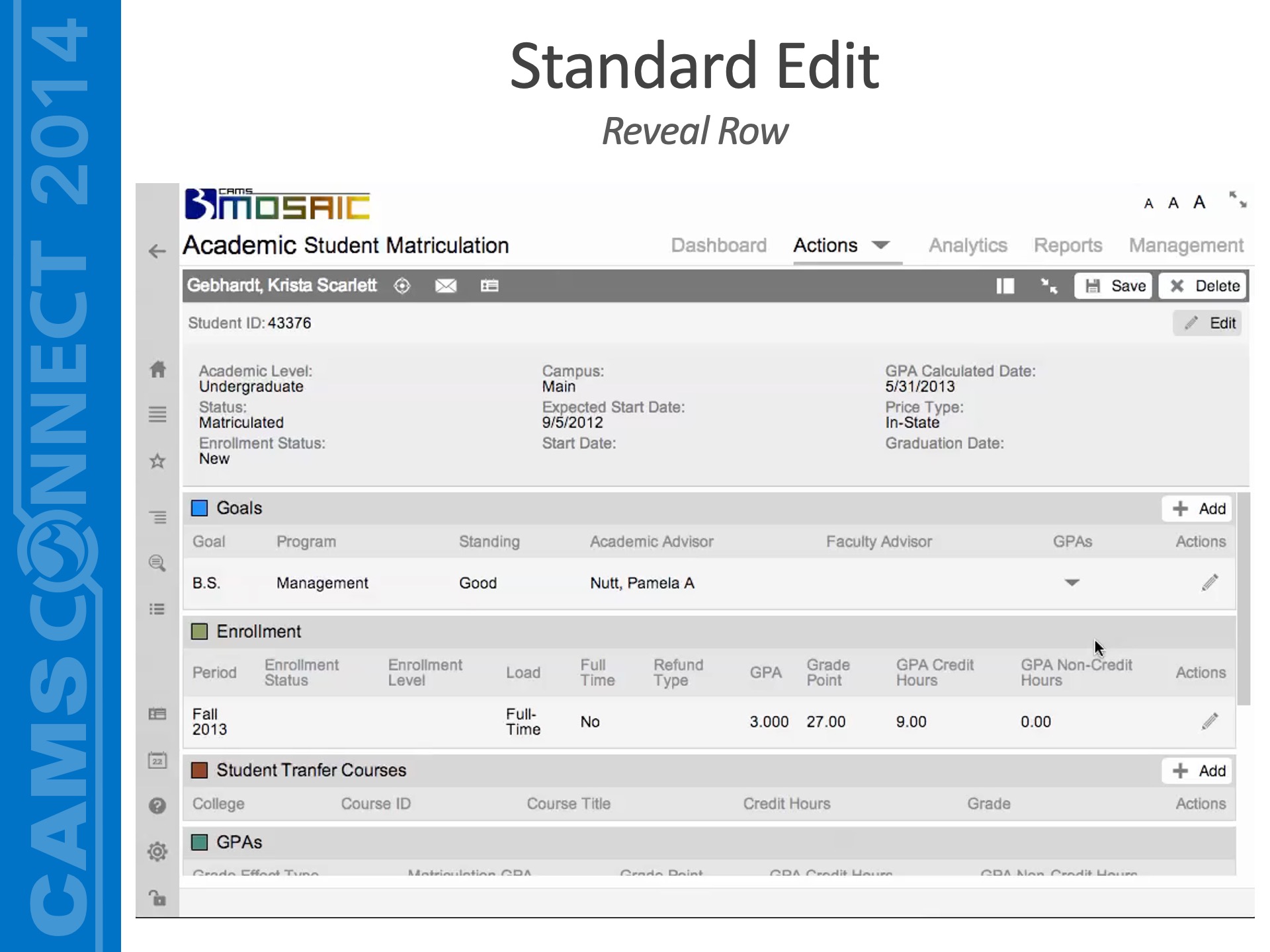This screenshot has height=952, width=1270.
Task: Click the target locate icon beside student name
Action: pos(402,286)
